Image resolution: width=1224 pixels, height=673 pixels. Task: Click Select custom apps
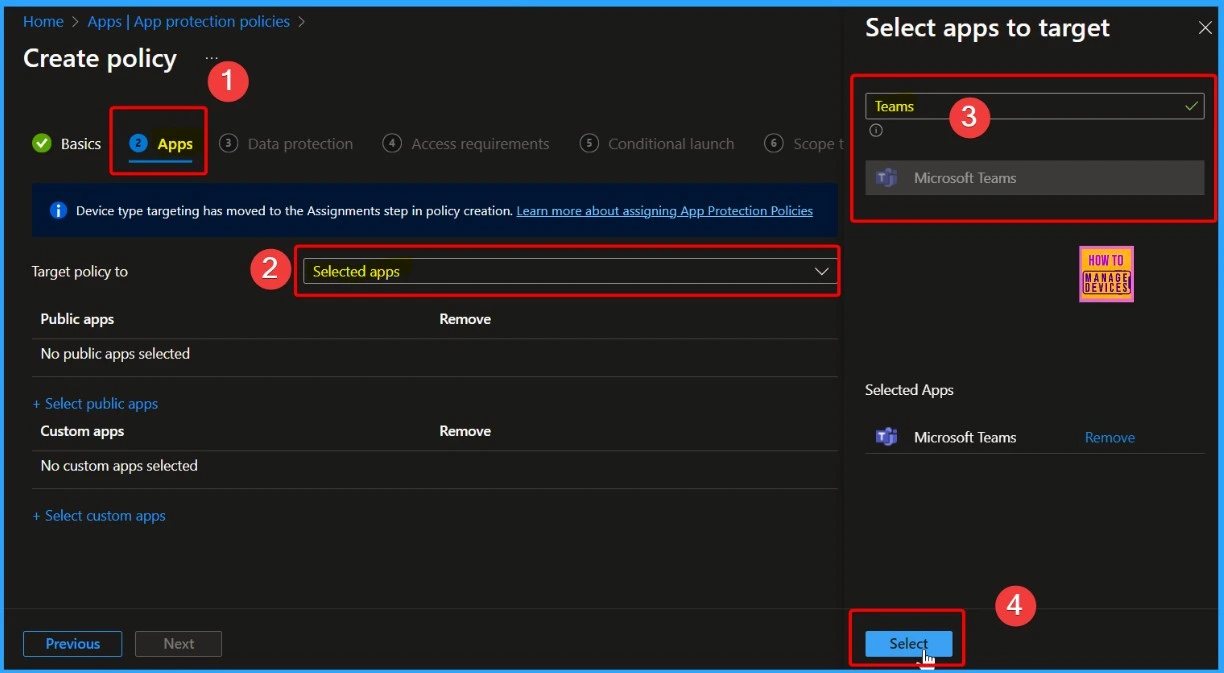click(99, 515)
